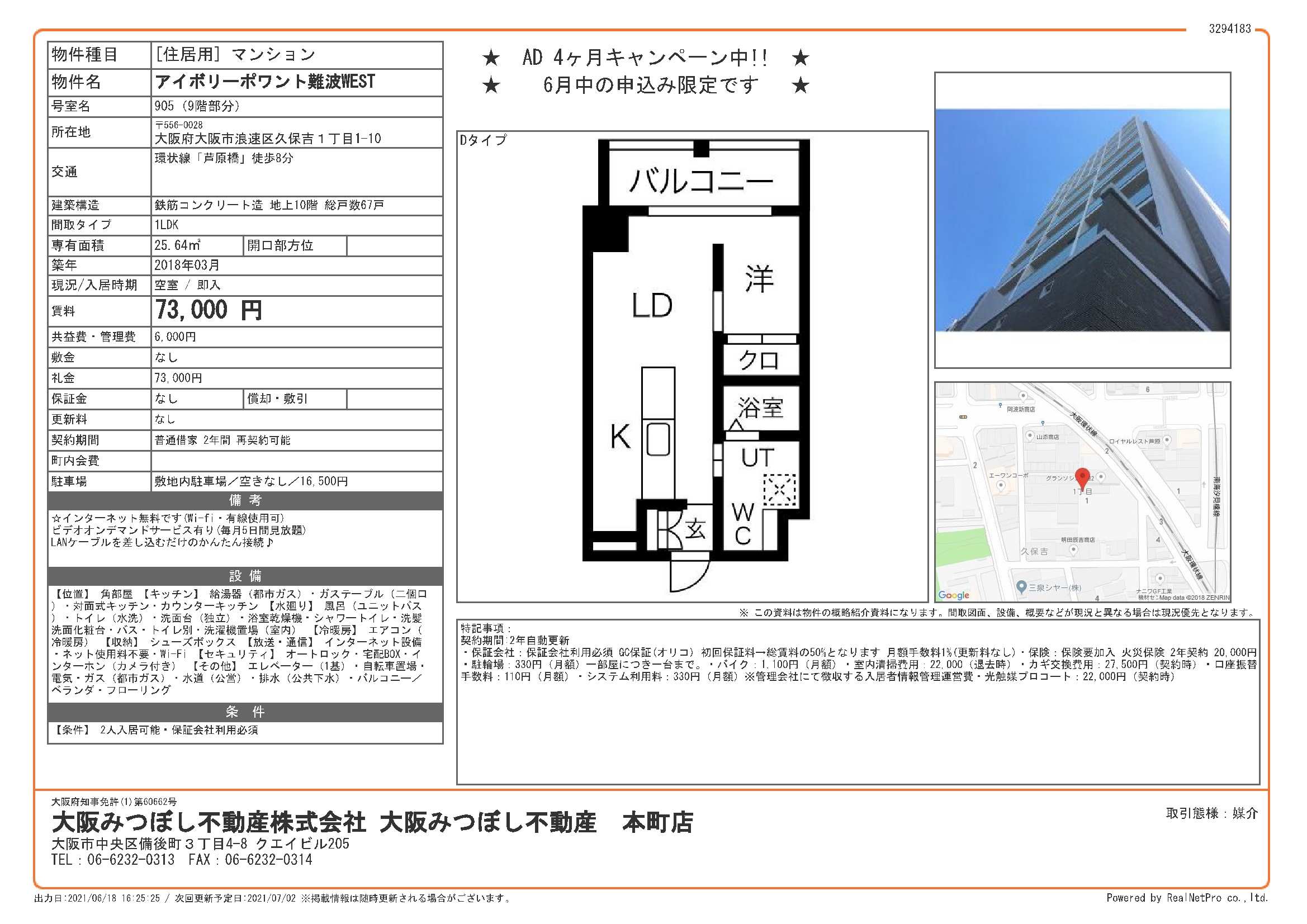Click the 空室 / 即入 status value
The width and height of the screenshot is (1307, 924).
tap(187, 285)
